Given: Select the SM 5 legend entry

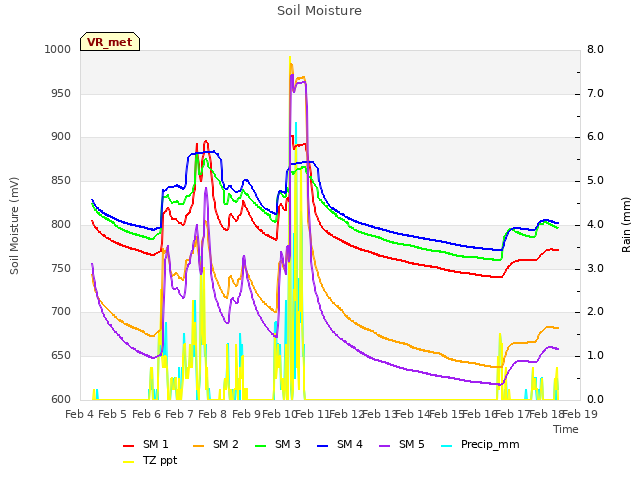Looking at the screenshot, I should pos(402,444).
